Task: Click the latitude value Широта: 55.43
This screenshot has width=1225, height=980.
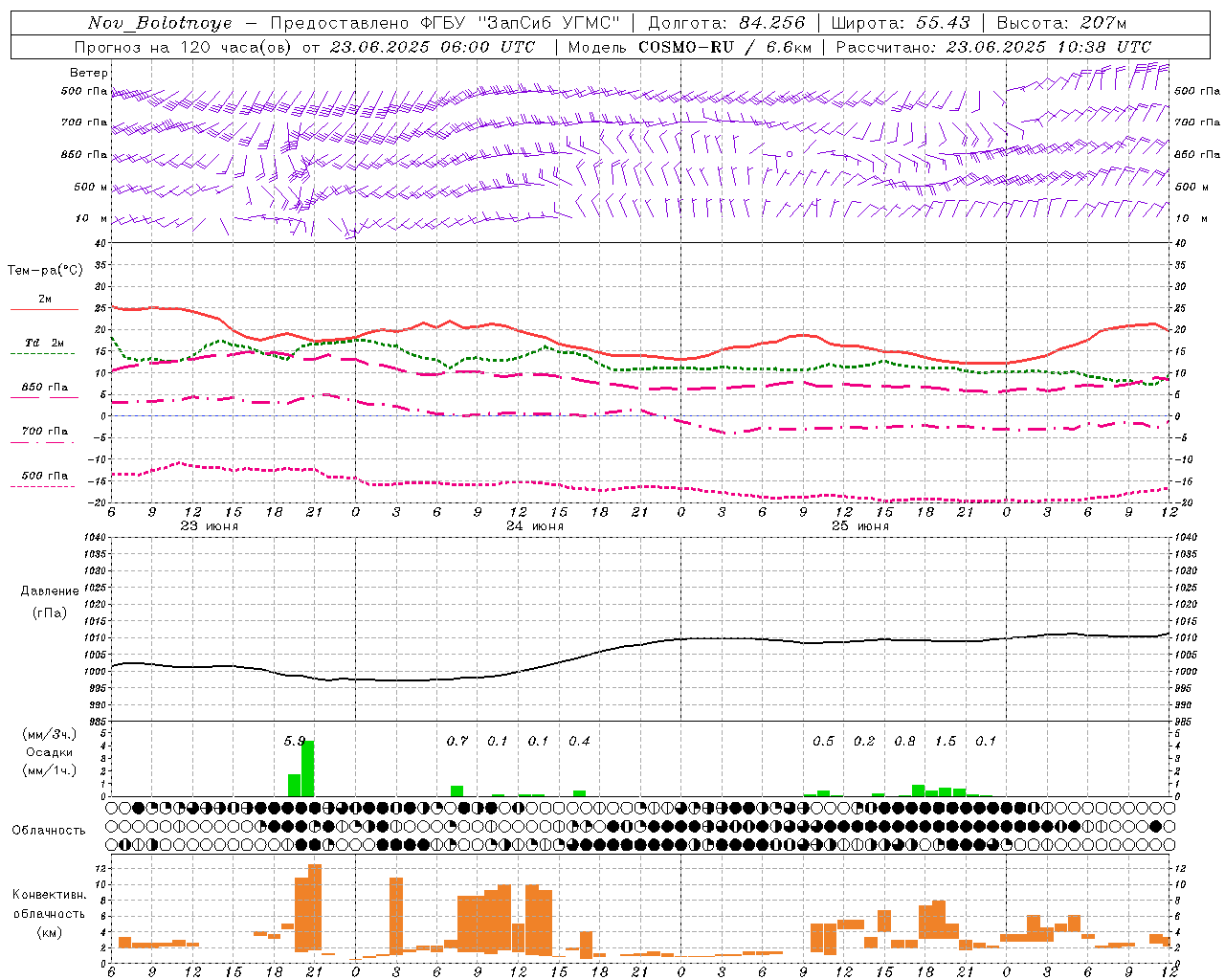Action: tap(901, 23)
